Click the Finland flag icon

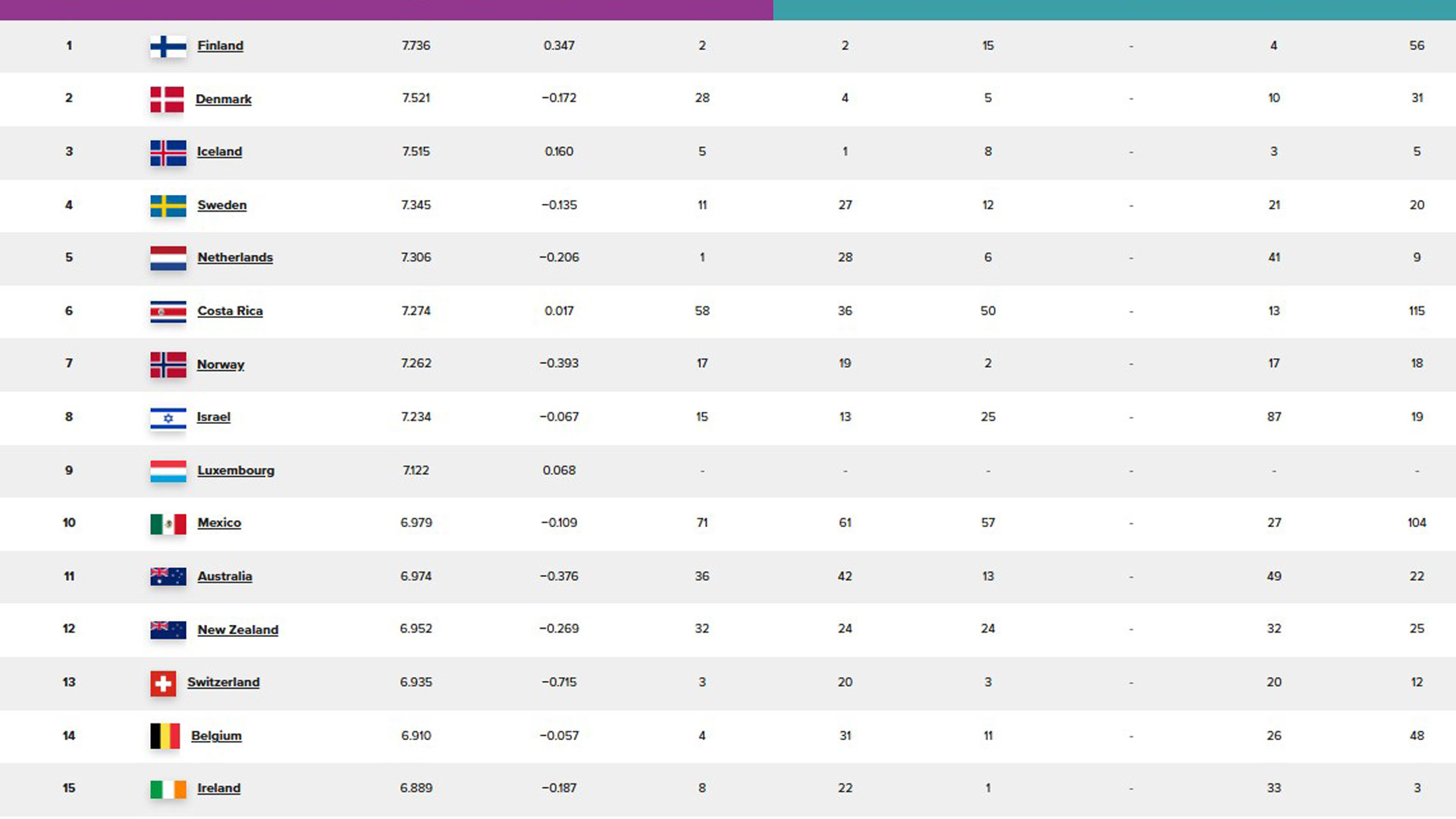pyautogui.click(x=168, y=46)
